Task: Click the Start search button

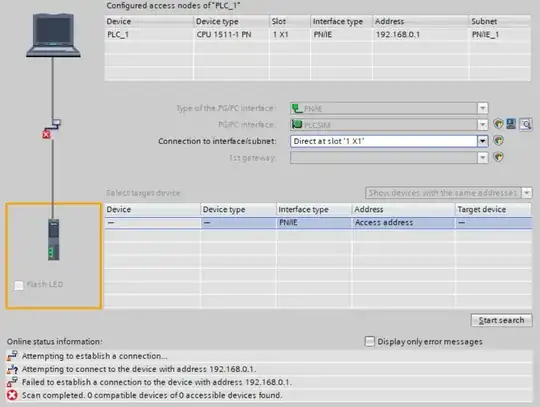Action: (501, 320)
